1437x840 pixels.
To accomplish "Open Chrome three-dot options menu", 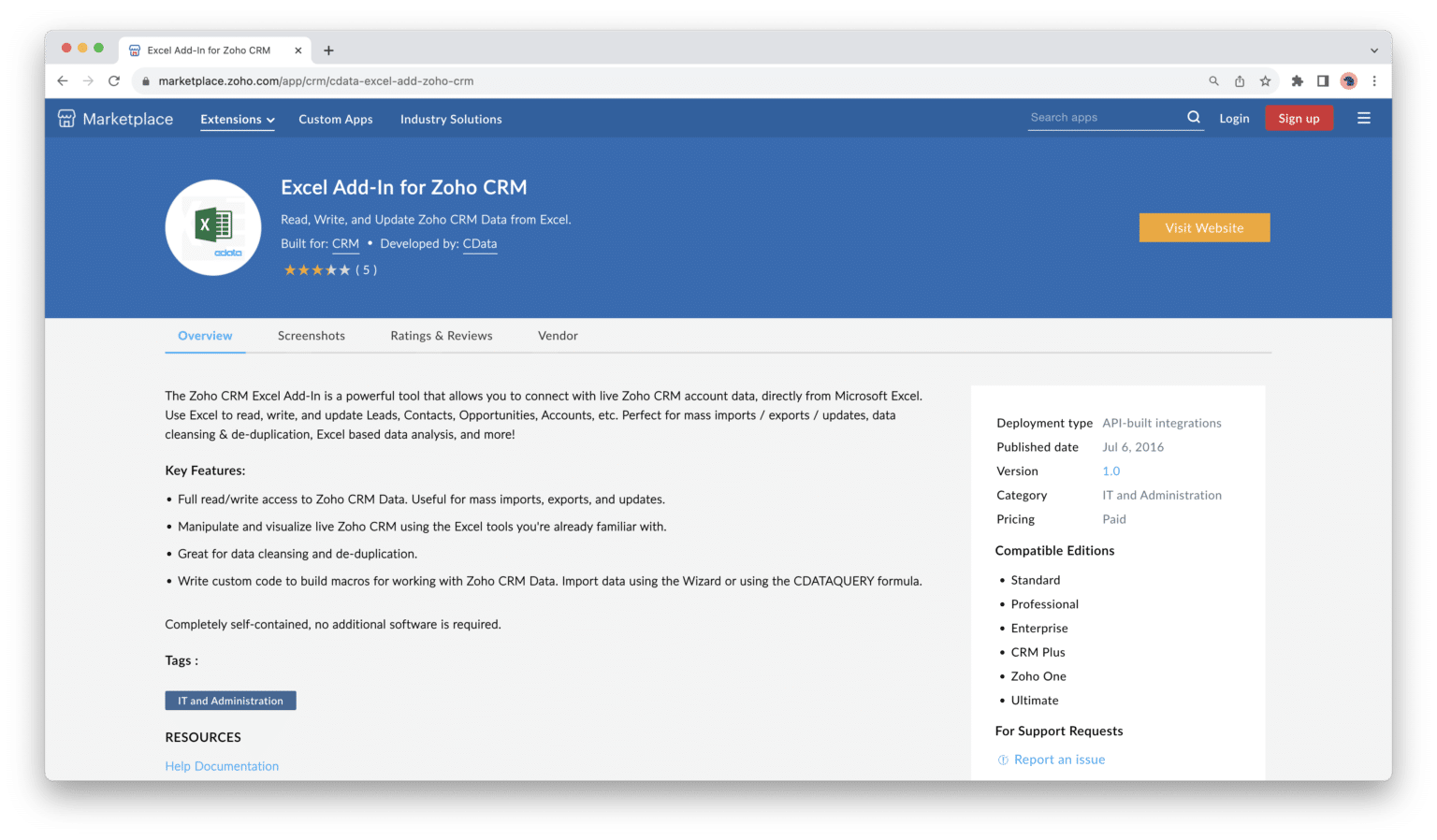I will coord(1373,81).
